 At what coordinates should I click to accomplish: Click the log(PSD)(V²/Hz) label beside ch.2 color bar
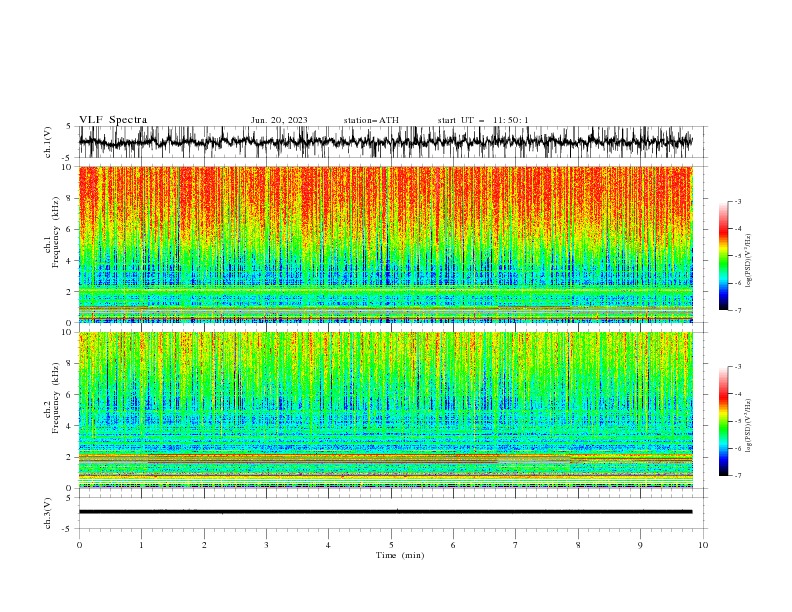pos(748,426)
